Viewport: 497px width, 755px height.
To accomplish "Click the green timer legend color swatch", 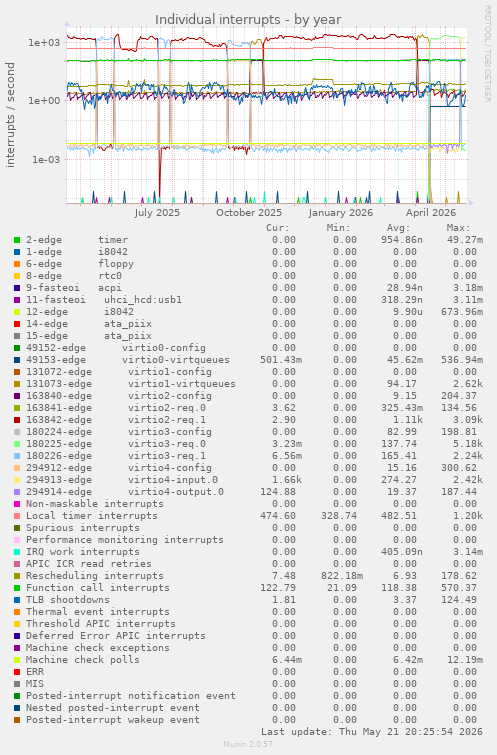I will click(17, 240).
